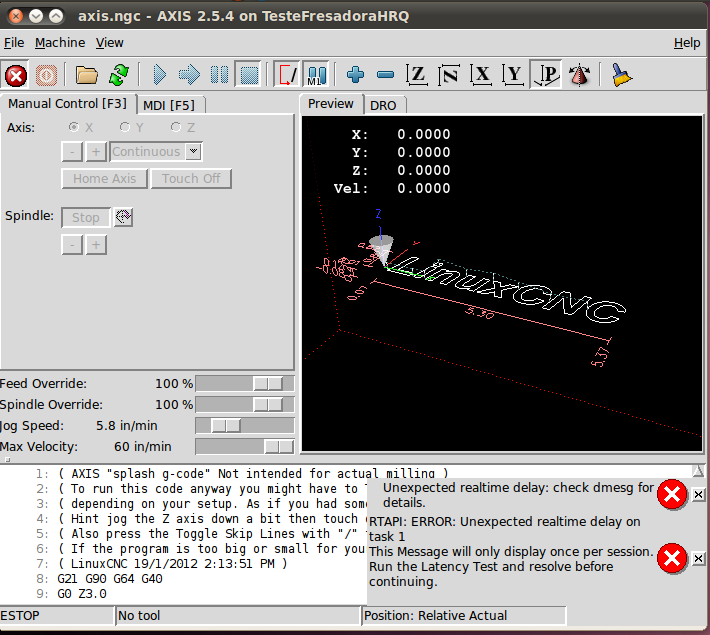Image resolution: width=710 pixels, height=635 pixels.
Task: Step to next line with arrow icon
Action: pyautogui.click(x=189, y=75)
